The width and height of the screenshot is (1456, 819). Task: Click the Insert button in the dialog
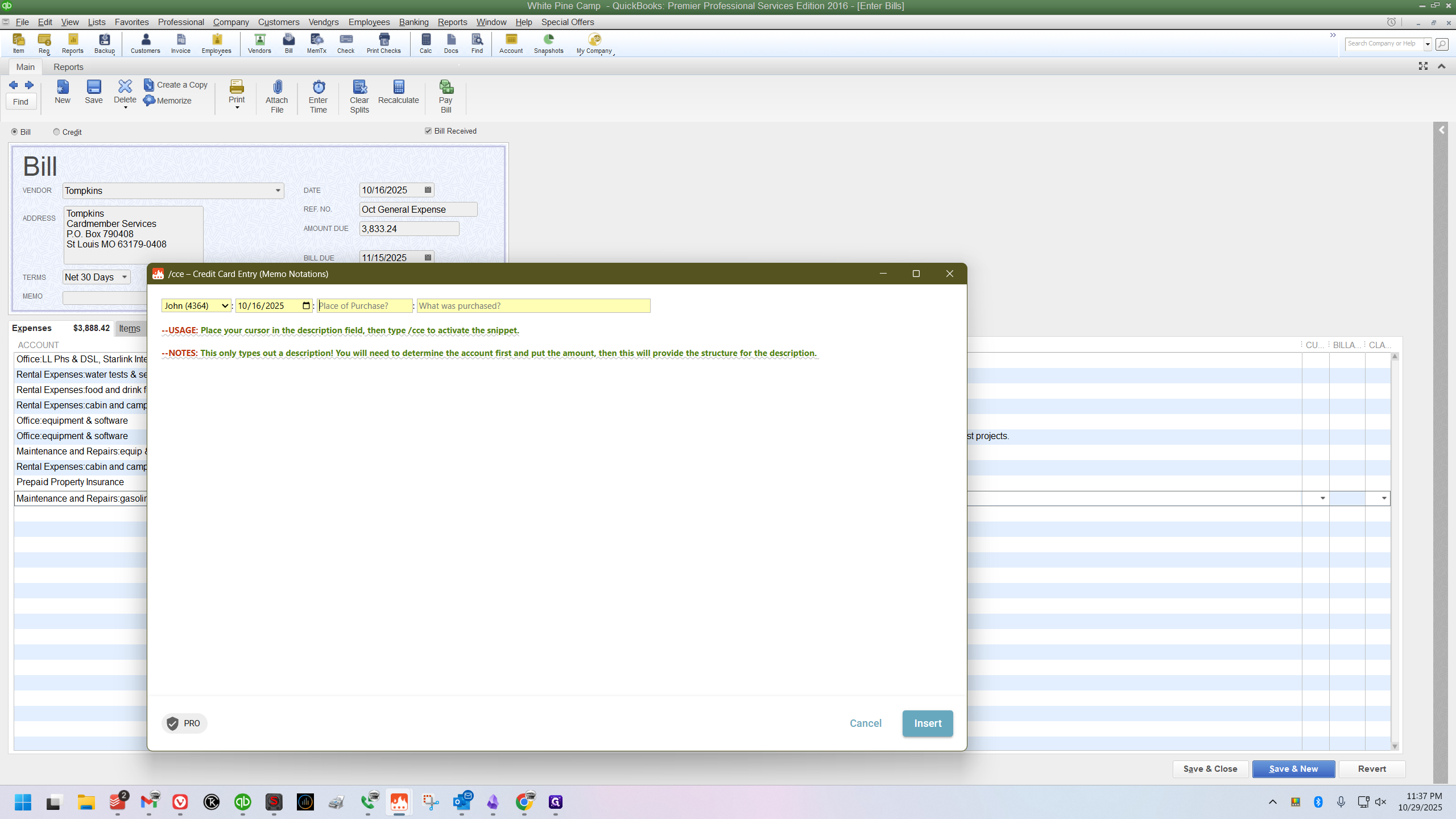coord(928,723)
